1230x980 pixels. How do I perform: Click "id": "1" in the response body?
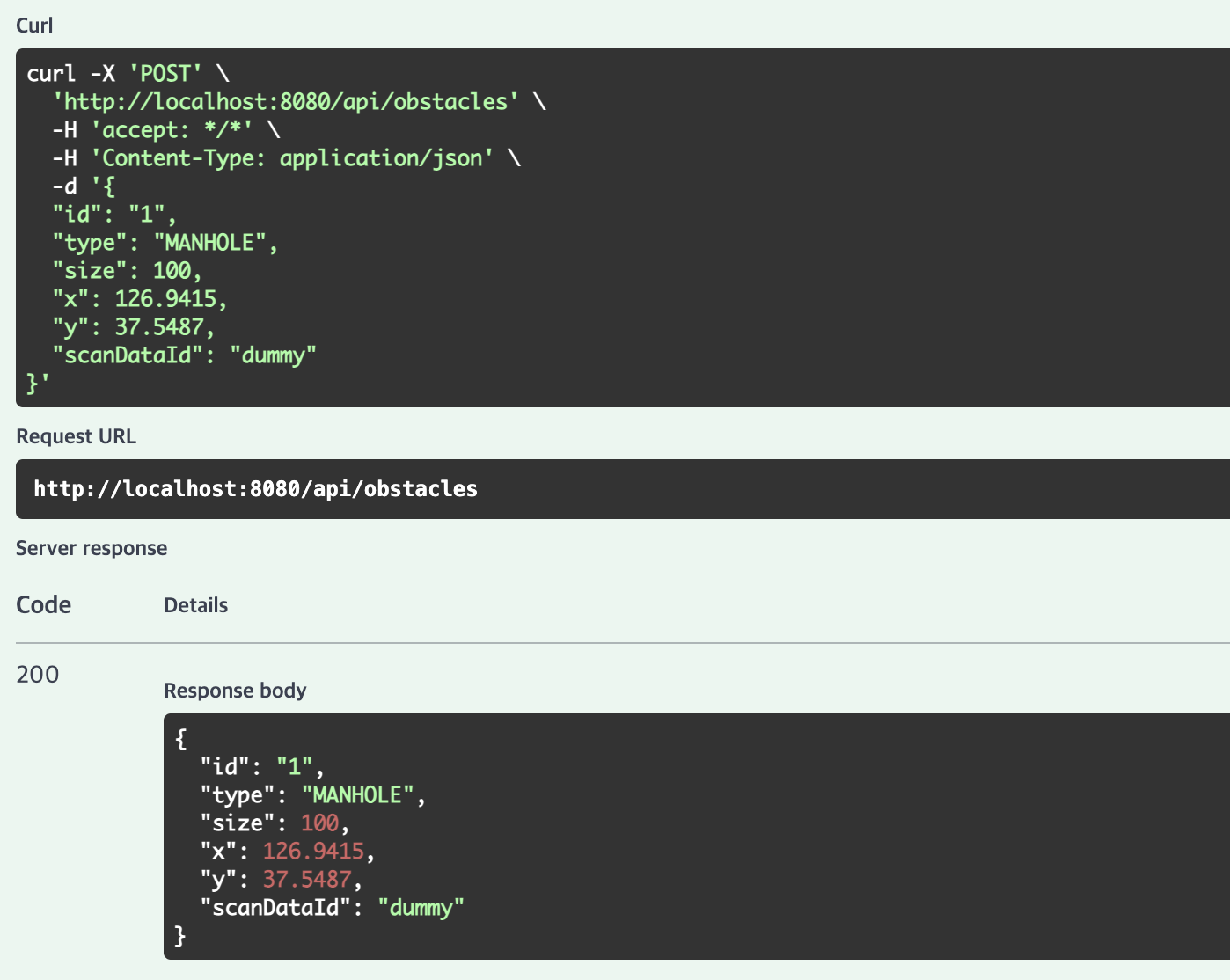coord(262,767)
